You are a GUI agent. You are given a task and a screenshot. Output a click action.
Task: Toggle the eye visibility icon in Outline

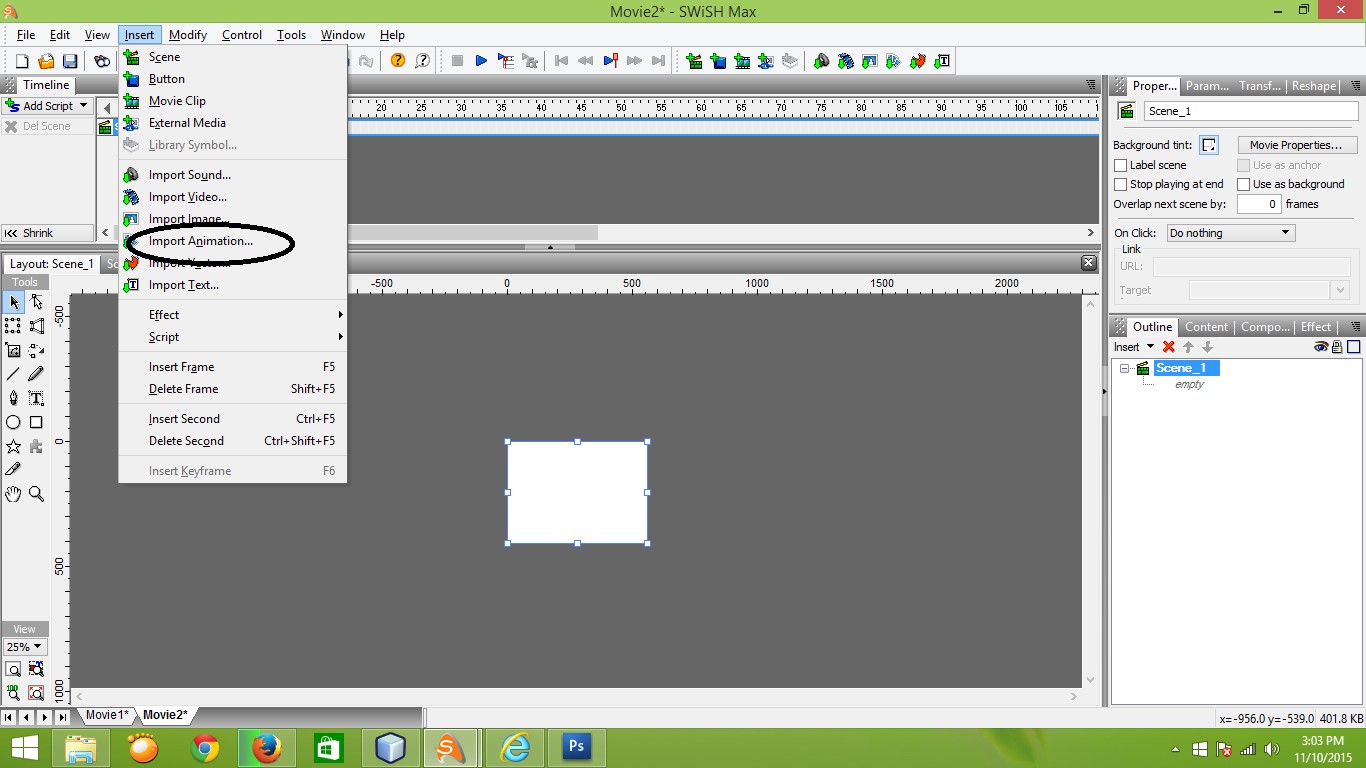click(x=1321, y=347)
